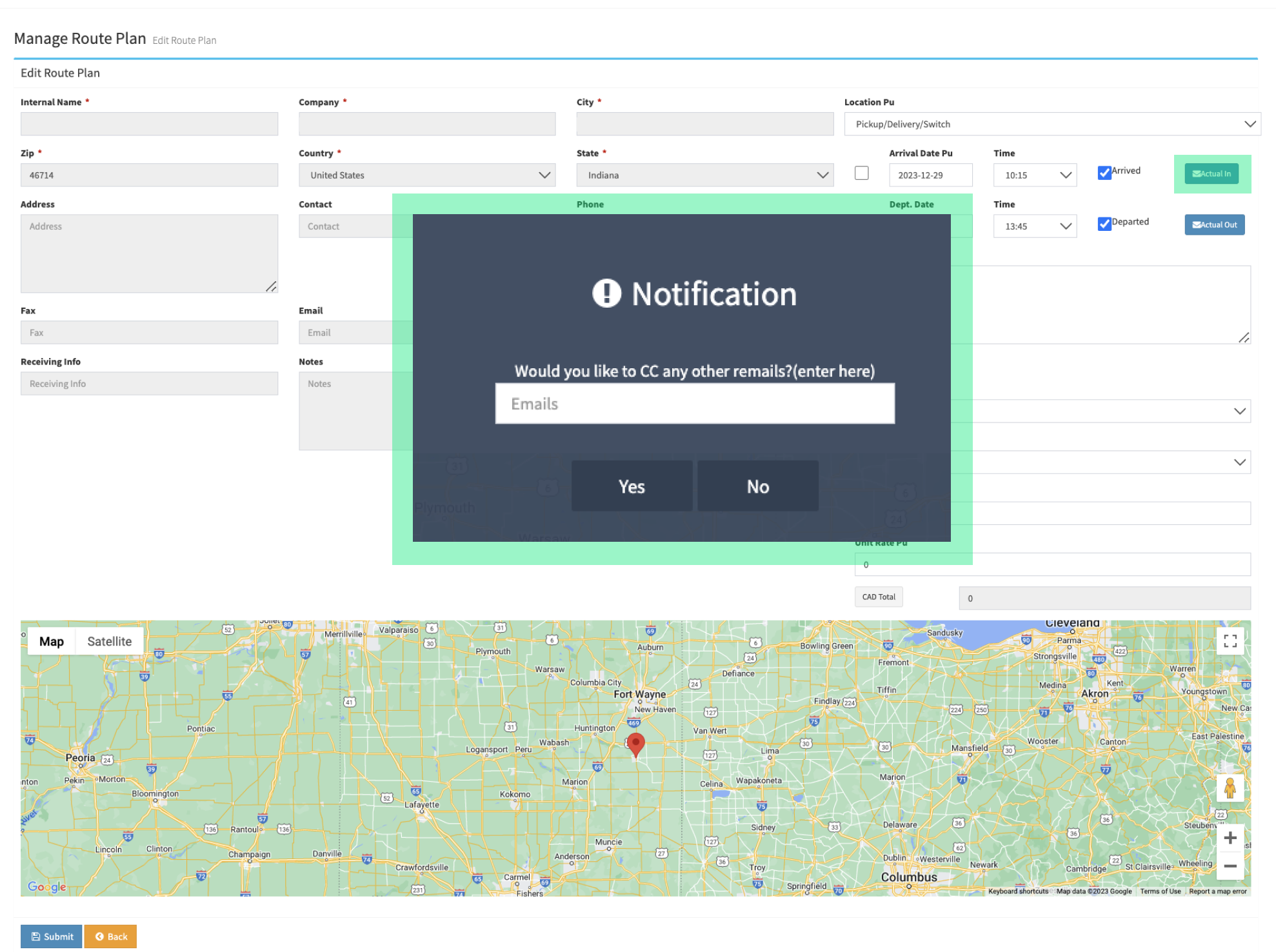Click the Google logo on the map

[x=47, y=887]
